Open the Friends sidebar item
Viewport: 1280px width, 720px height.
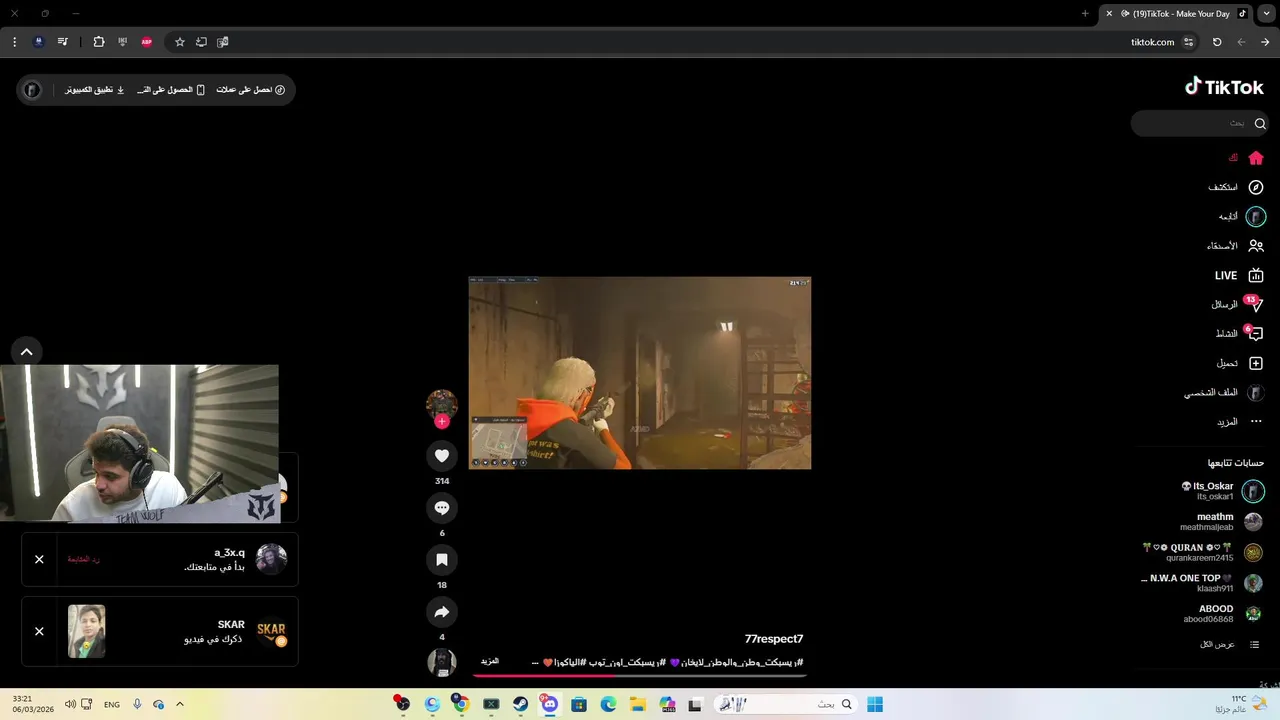(1235, 246)
